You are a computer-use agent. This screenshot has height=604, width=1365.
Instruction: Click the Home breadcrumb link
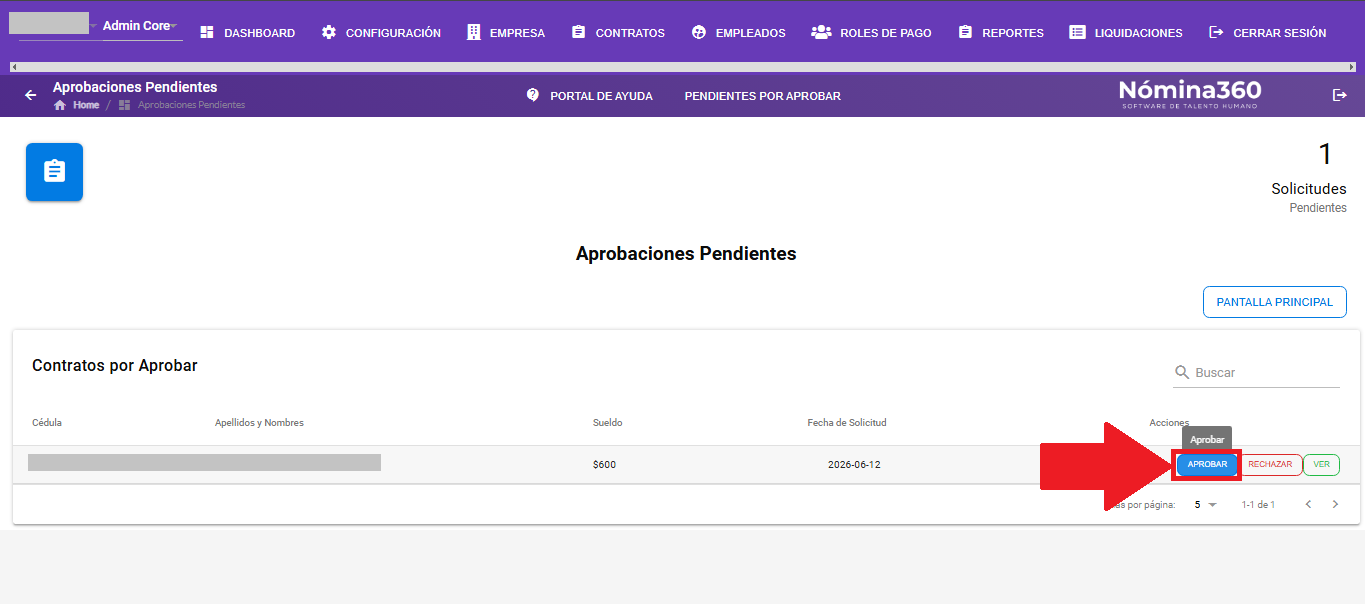[86, 105]
